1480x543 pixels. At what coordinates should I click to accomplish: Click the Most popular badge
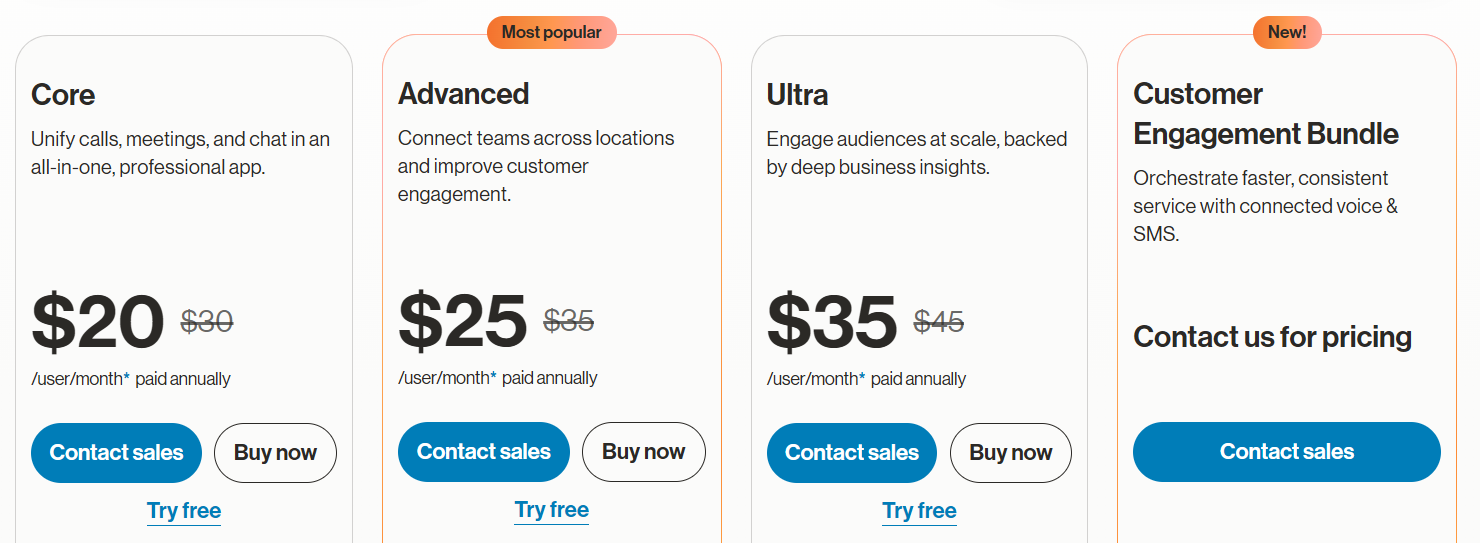552,32
